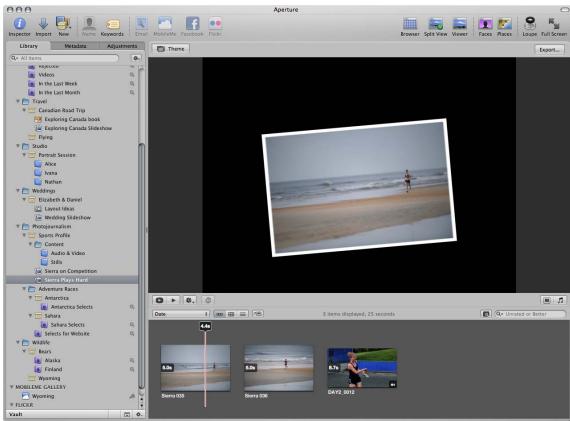Viewport: 570px width, 421px height.
Task: Open the Faces view icon
Action: 485,24
